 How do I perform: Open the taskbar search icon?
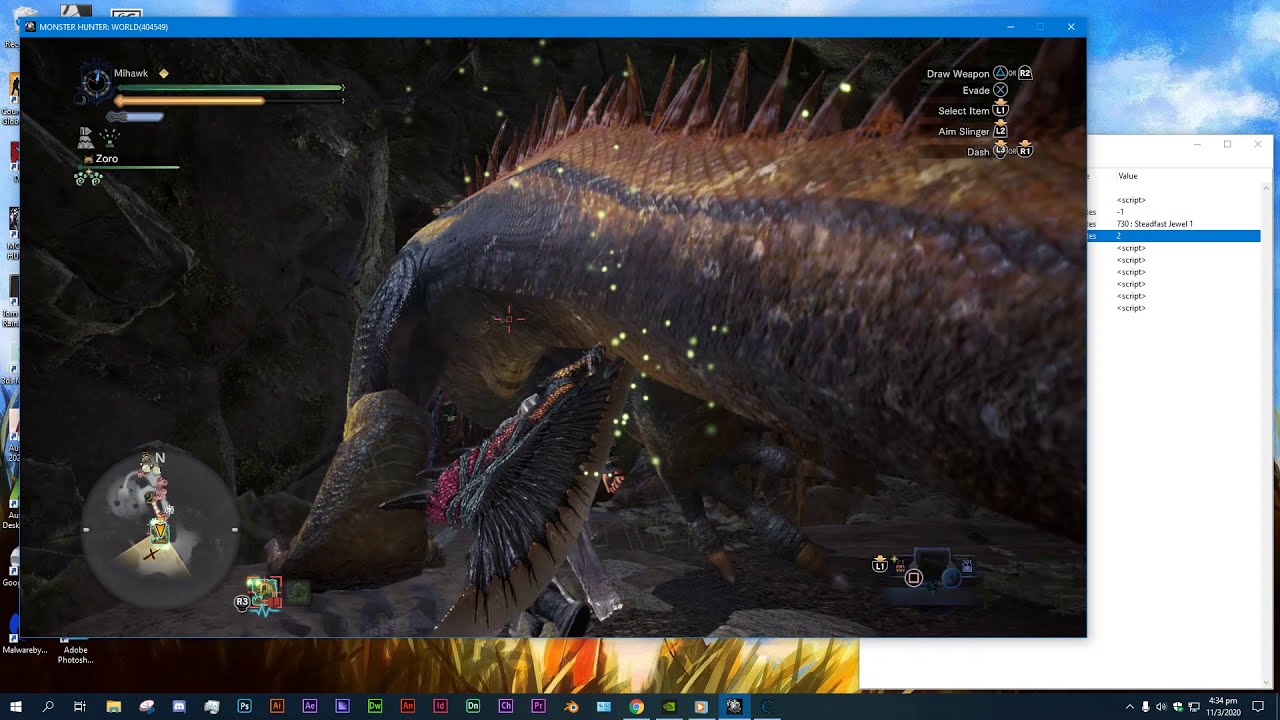tap(48, 706)
